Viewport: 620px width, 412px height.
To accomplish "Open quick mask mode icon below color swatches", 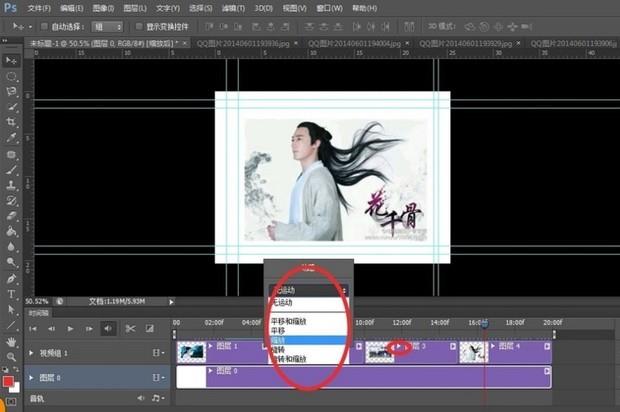I will click(x=11, y=402).
